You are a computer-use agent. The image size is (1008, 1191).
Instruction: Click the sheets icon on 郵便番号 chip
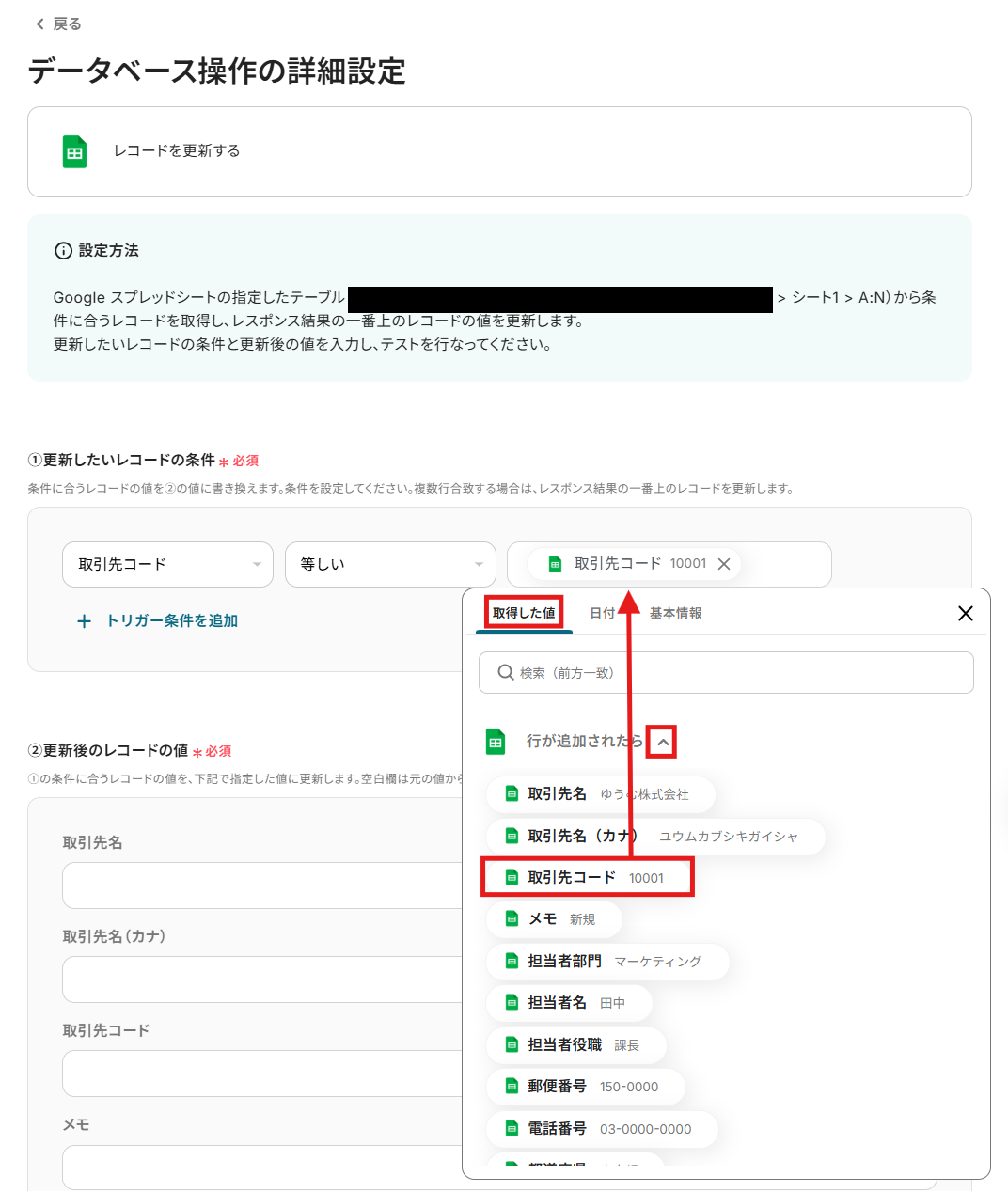click(512, 1087)
